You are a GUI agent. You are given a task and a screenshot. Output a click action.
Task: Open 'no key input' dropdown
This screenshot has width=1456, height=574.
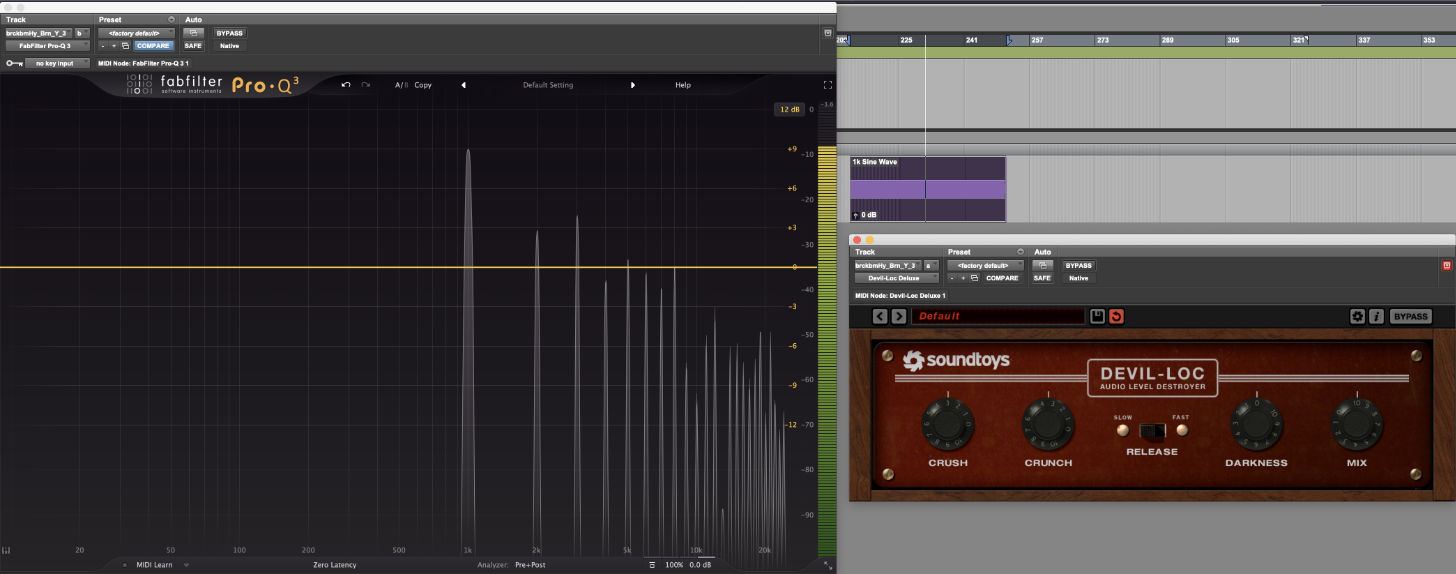[x=57, y=63]
